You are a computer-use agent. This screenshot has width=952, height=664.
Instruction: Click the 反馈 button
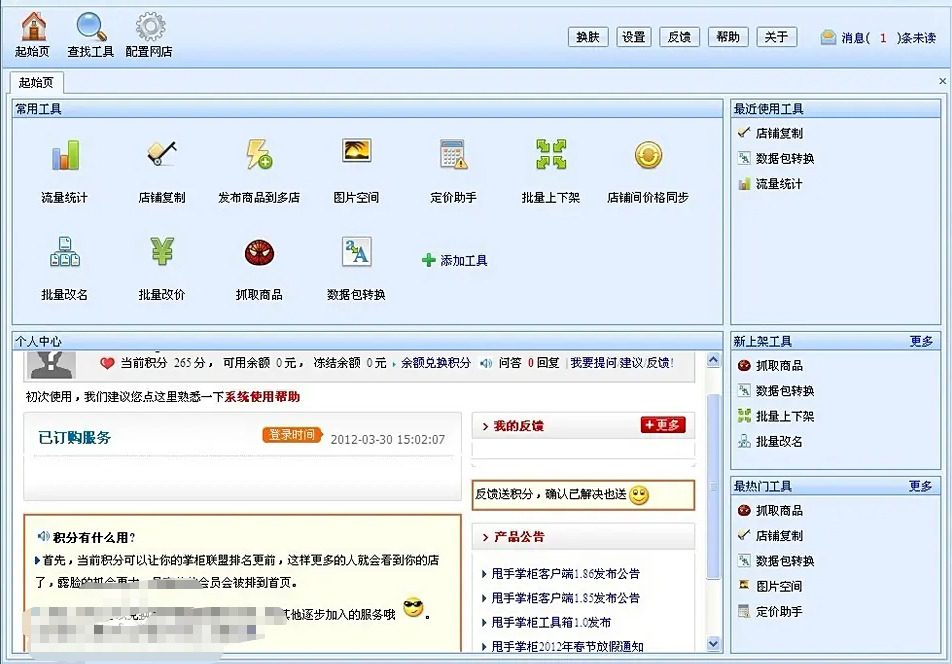(x=679, y=37)
